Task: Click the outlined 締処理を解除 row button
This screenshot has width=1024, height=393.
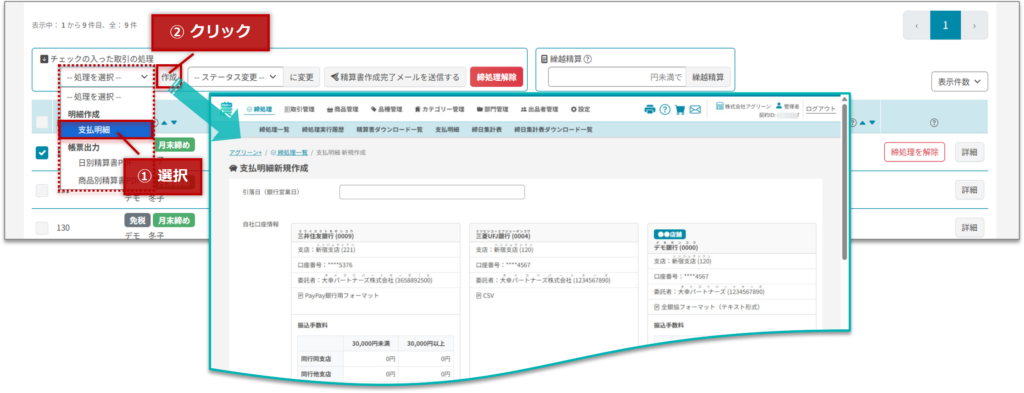Action: click(x=914, y=152)
